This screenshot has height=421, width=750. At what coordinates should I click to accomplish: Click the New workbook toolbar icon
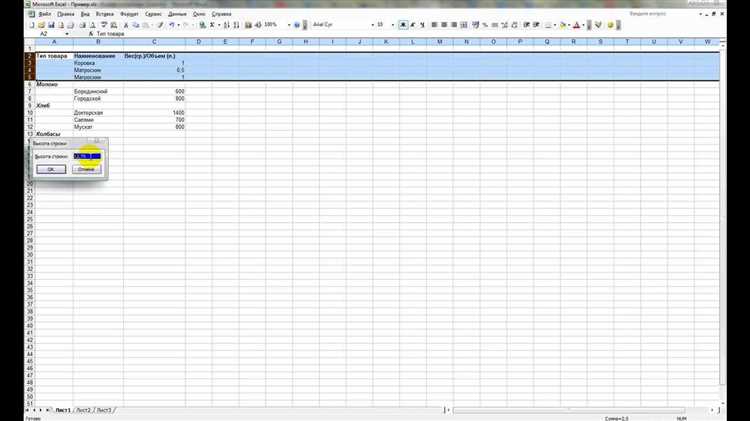coord(32,25)
